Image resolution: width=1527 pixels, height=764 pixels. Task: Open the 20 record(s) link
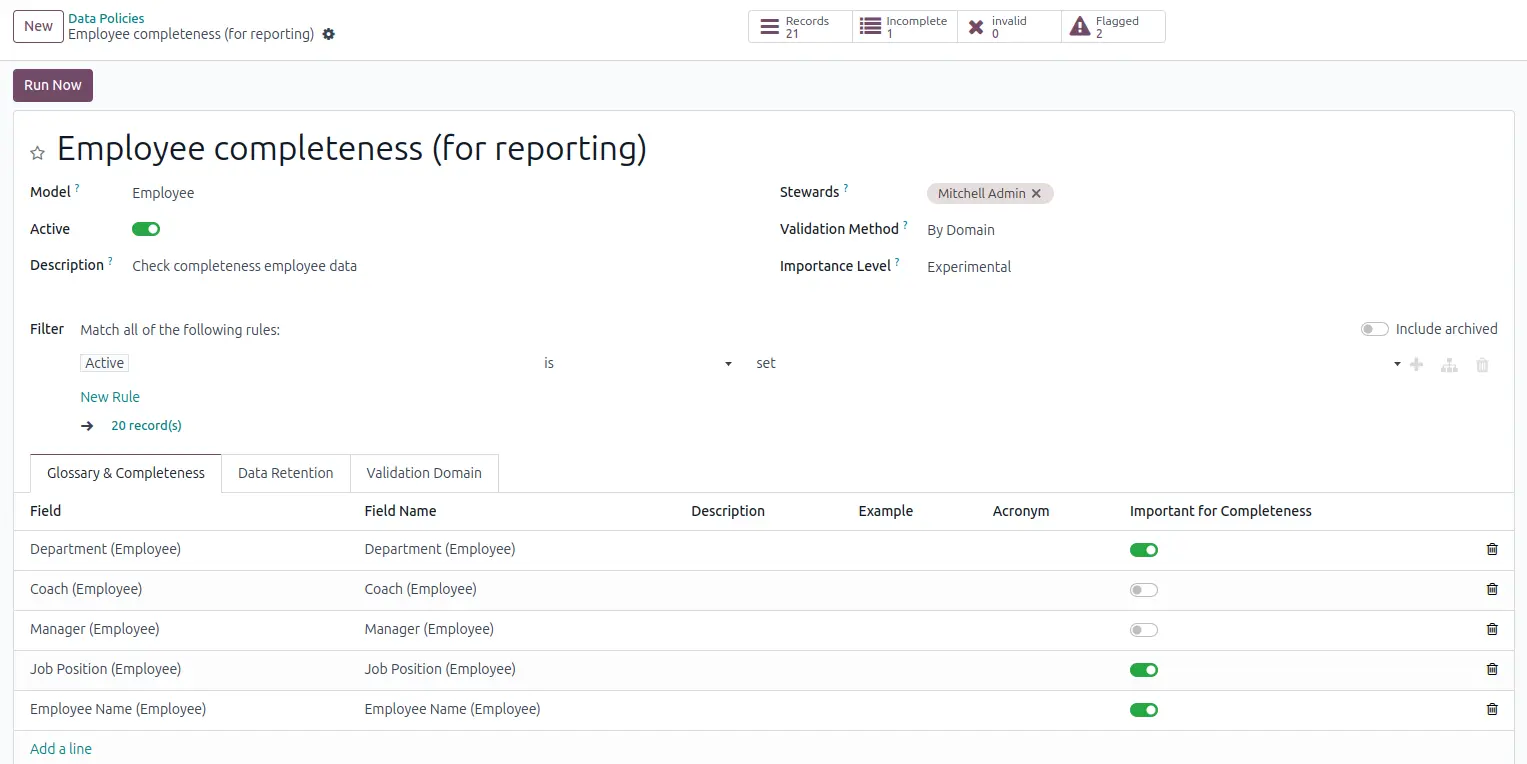tap(146, 426)
